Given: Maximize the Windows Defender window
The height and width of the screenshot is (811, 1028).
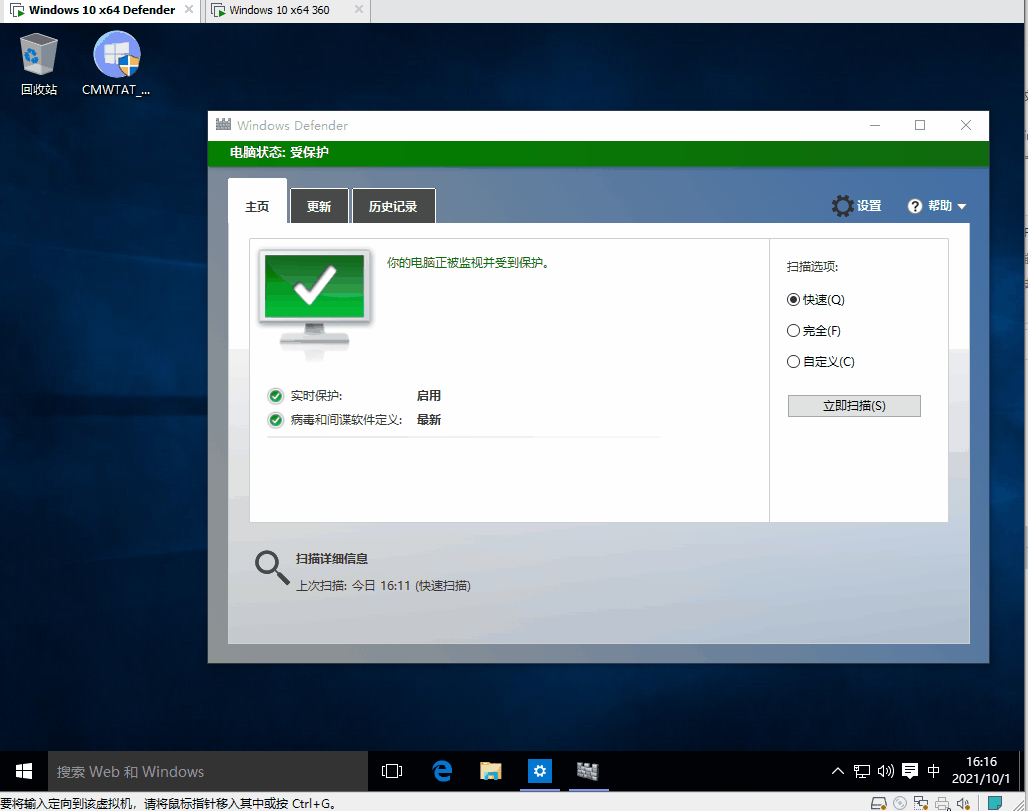Looking at the screenshot, I should point(920,125).
